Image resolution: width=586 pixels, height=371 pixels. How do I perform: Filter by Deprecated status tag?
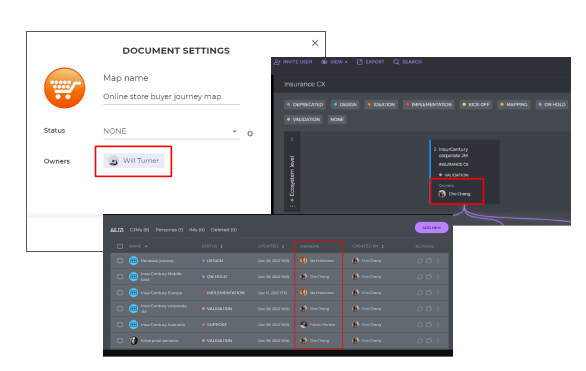click(305, 105)
